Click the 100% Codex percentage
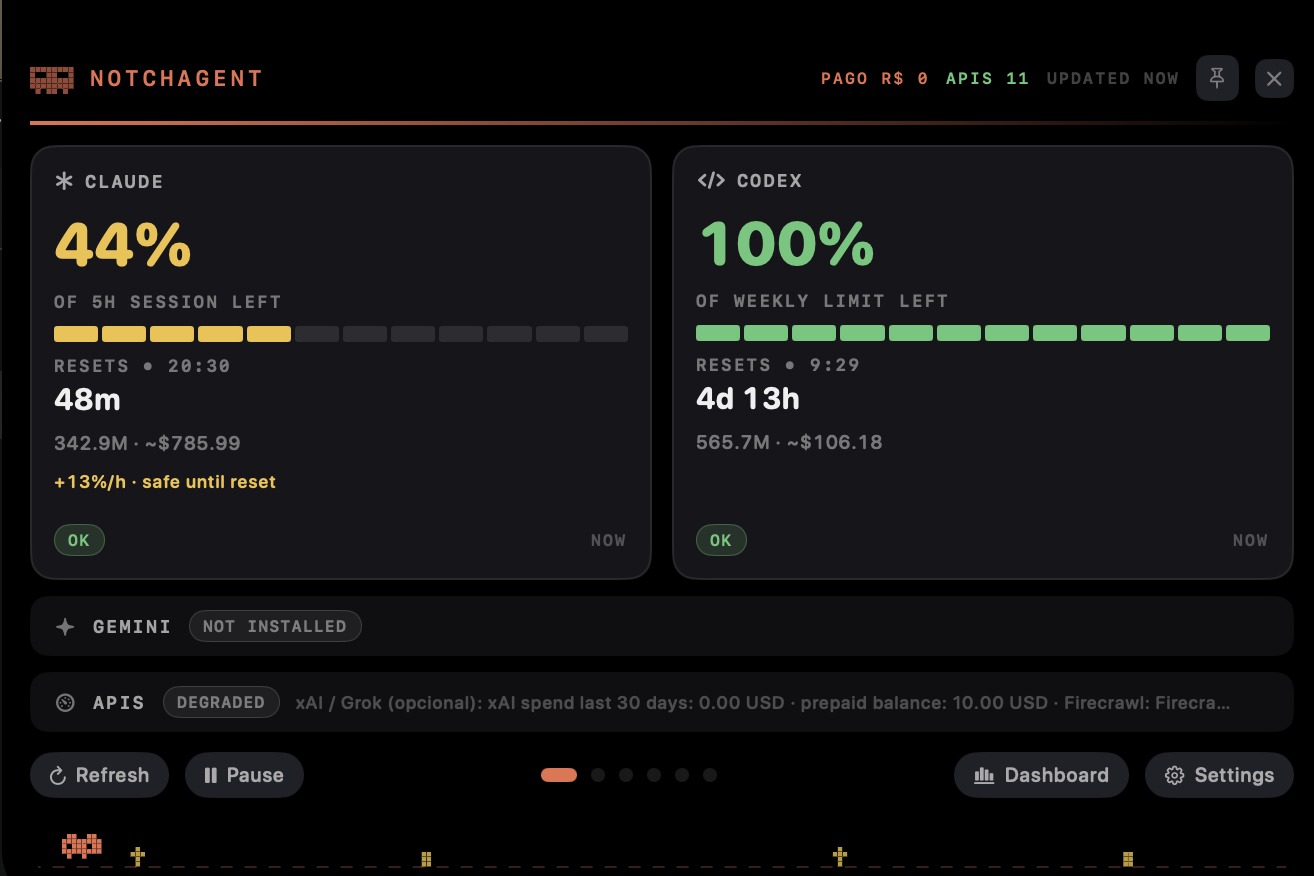The image size is (1314, 876). (785, 243)
